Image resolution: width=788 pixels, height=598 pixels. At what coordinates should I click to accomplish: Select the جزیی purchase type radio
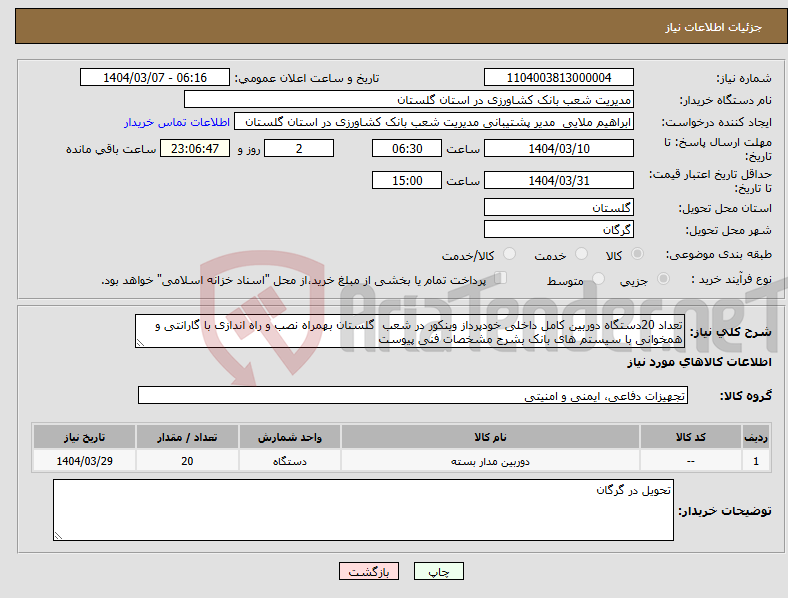663,278
